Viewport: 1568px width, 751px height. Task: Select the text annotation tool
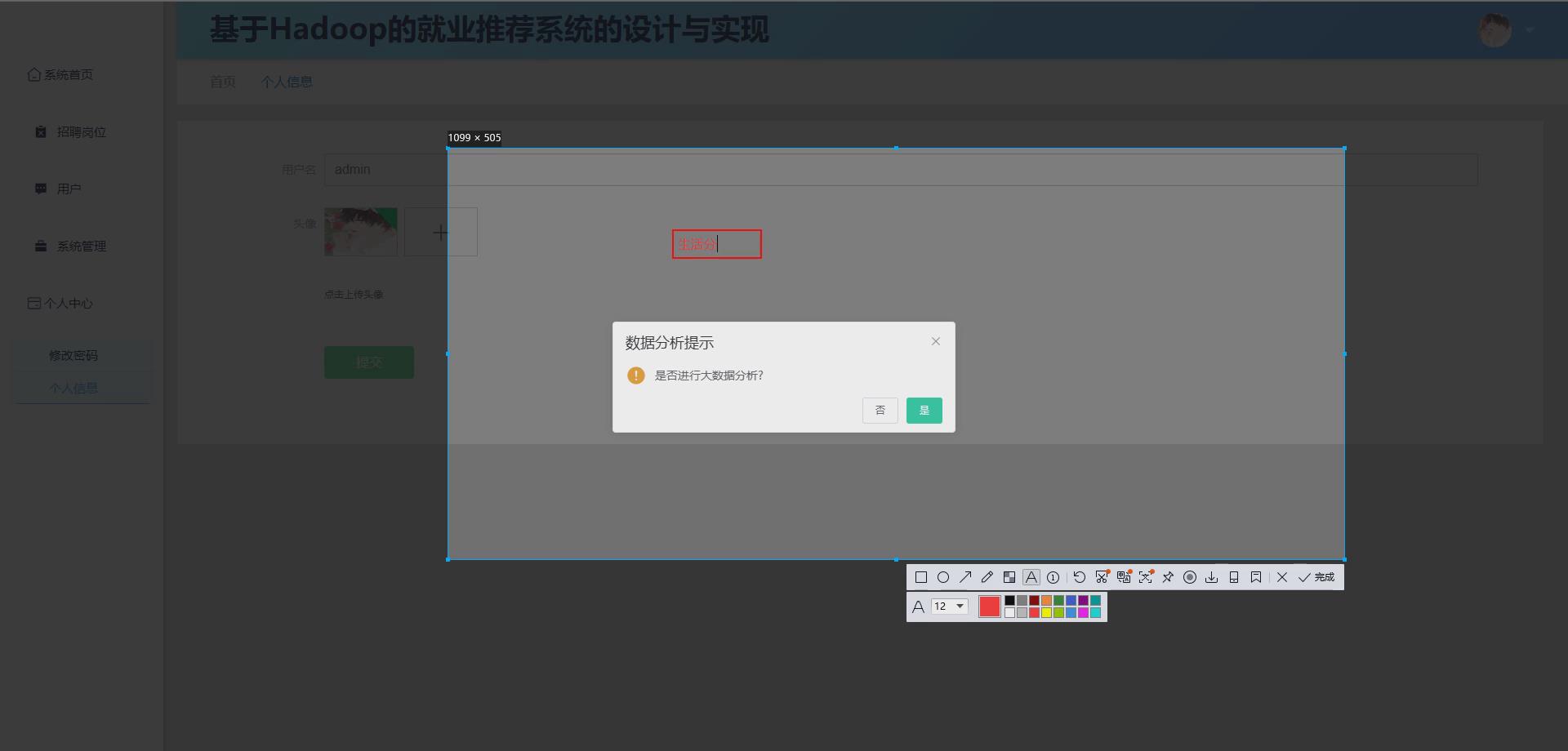(1031, 577)
